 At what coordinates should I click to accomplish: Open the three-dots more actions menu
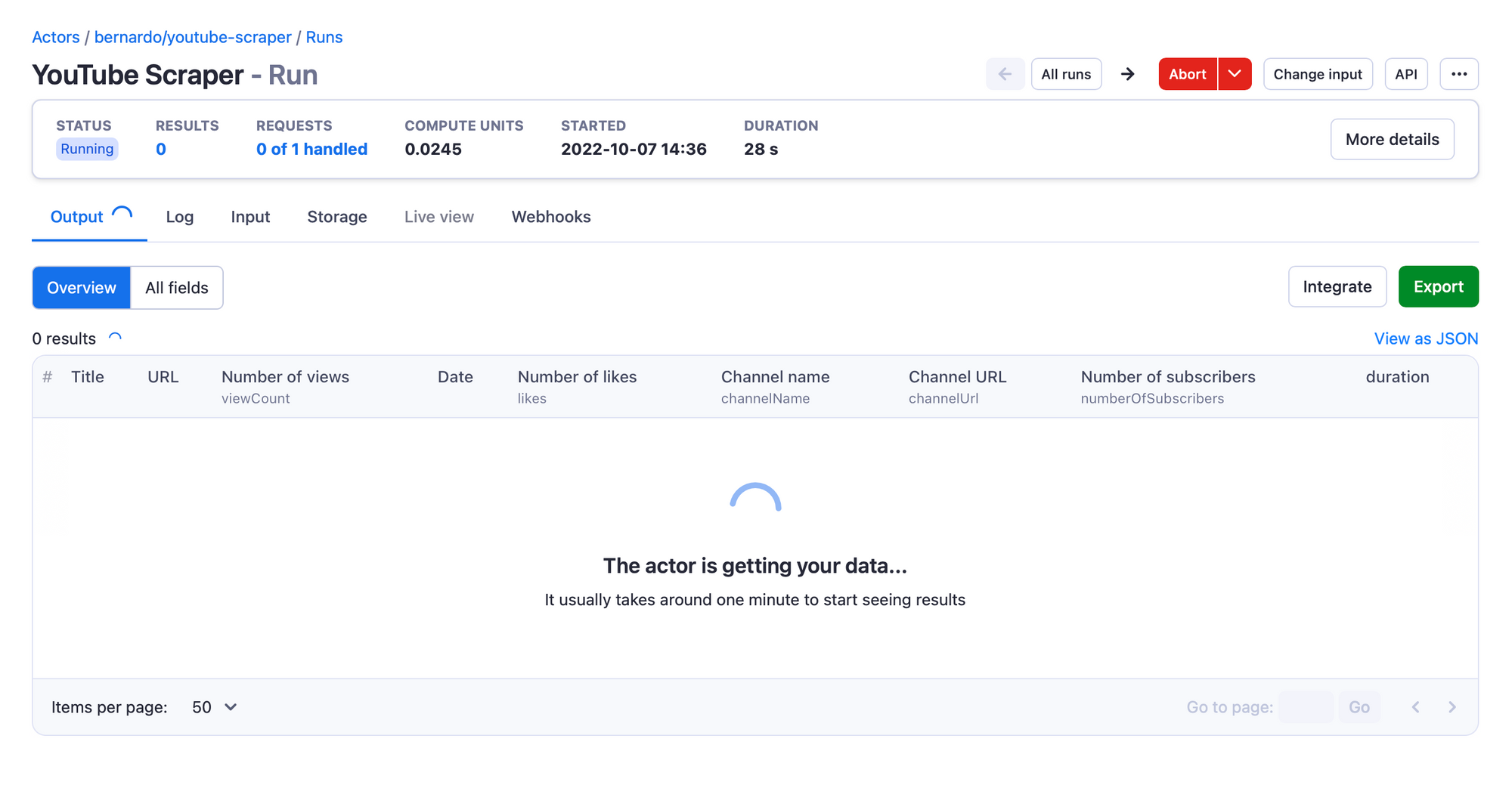click(x=1459, y=74)
